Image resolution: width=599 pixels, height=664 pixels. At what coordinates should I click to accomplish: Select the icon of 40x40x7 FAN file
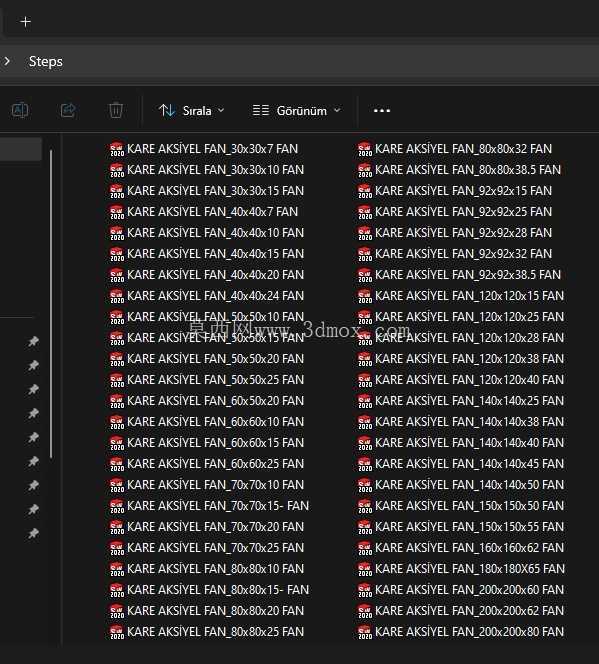117,212
